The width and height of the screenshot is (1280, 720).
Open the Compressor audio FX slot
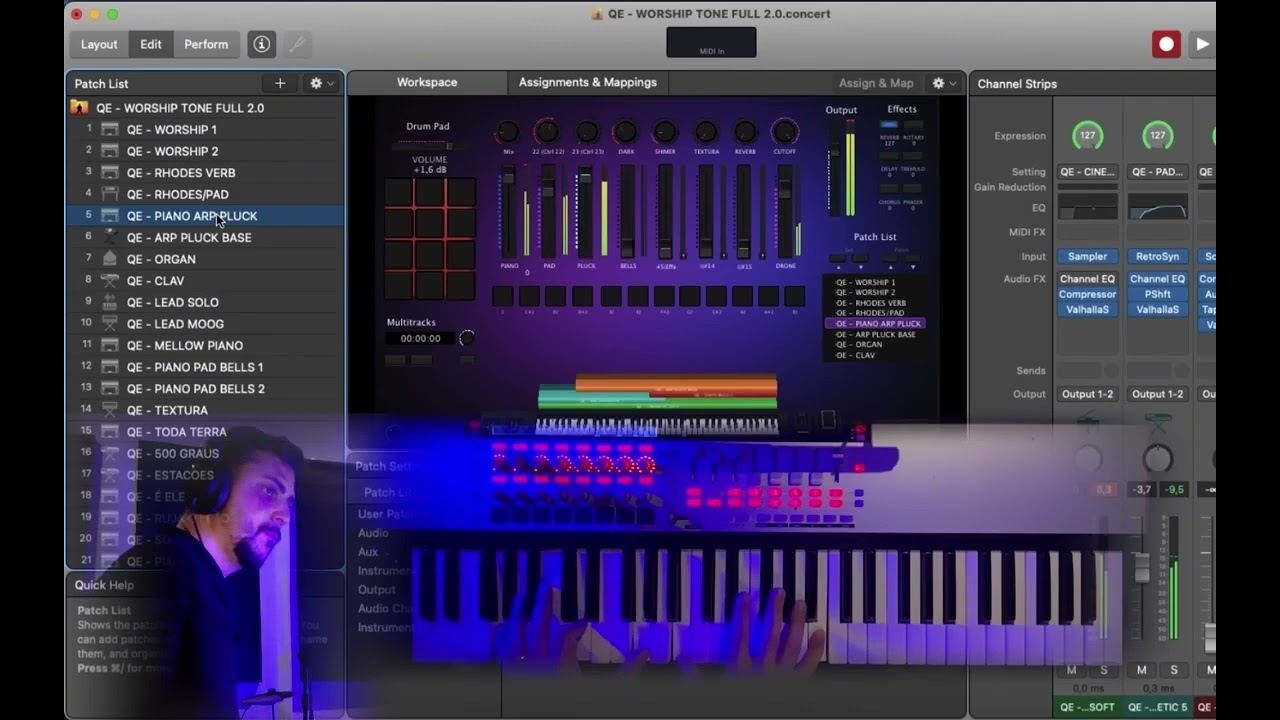(x=1087, y=295)
